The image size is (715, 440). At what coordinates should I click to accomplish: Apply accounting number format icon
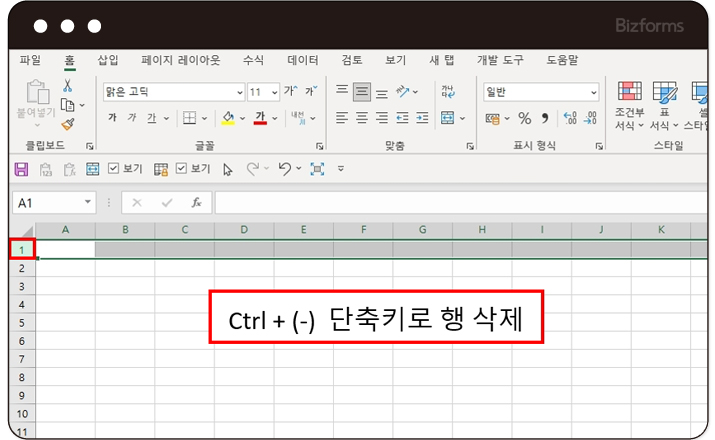(492, 119)
